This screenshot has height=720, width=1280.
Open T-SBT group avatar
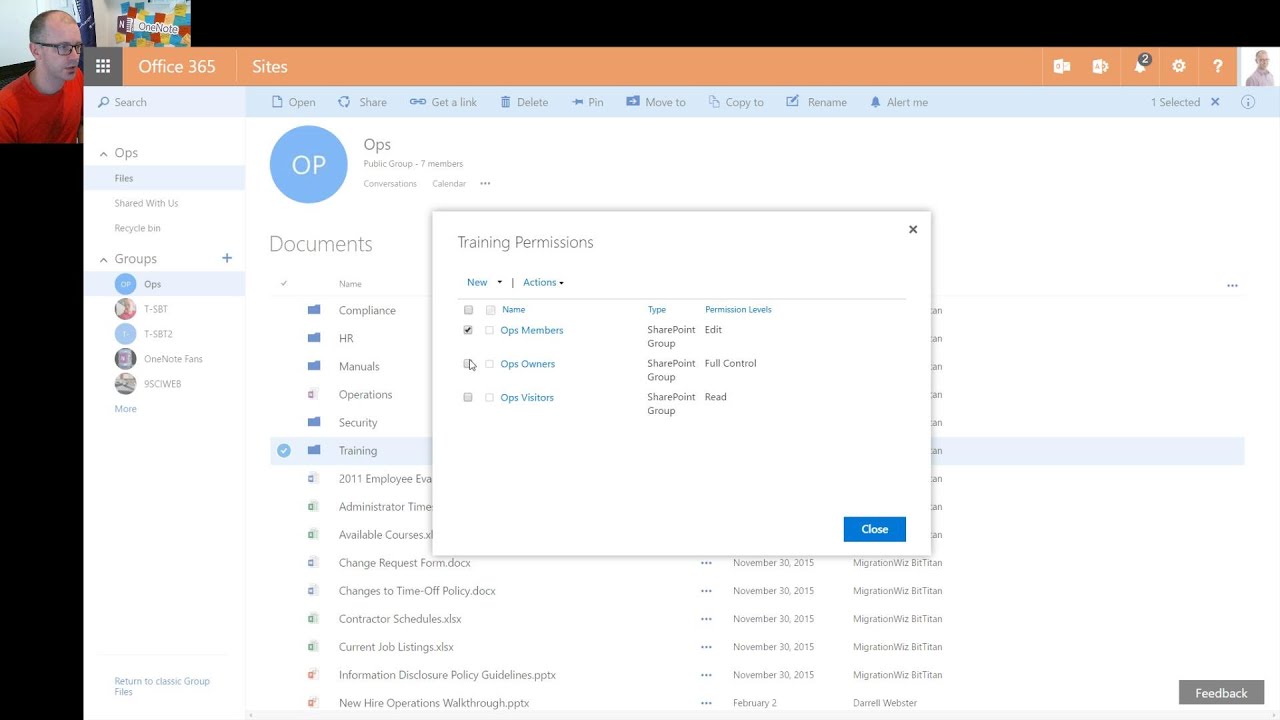tap(125, 309)
